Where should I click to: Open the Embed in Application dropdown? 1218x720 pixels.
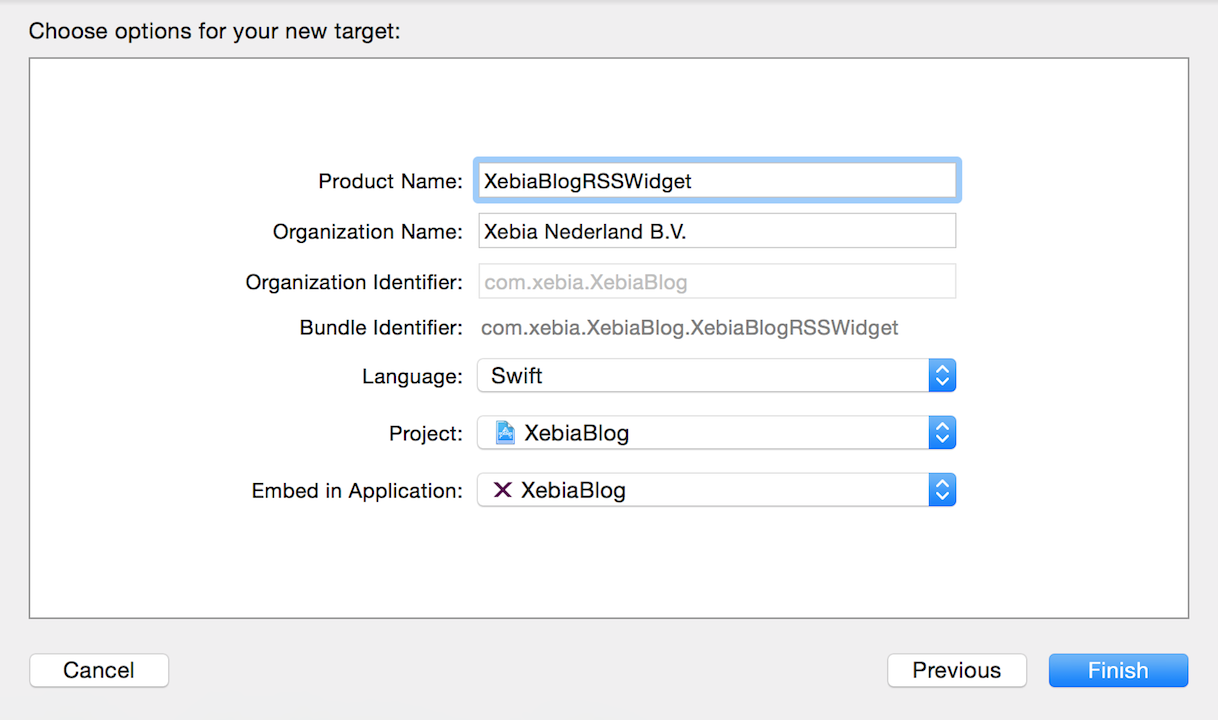coord(717,490)
